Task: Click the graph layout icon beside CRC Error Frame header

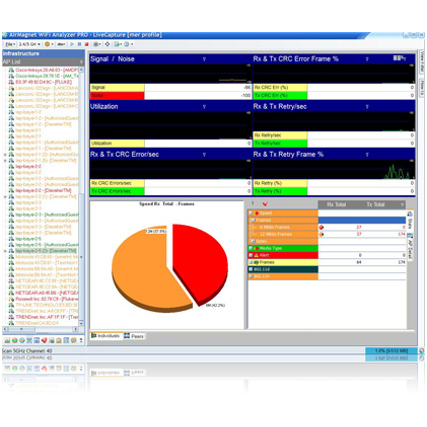Action: (x=397, y=58)
